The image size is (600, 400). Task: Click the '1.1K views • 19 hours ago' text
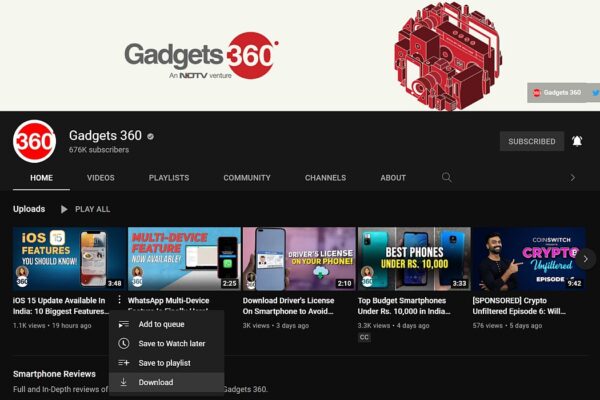click(x=52, y=326)
